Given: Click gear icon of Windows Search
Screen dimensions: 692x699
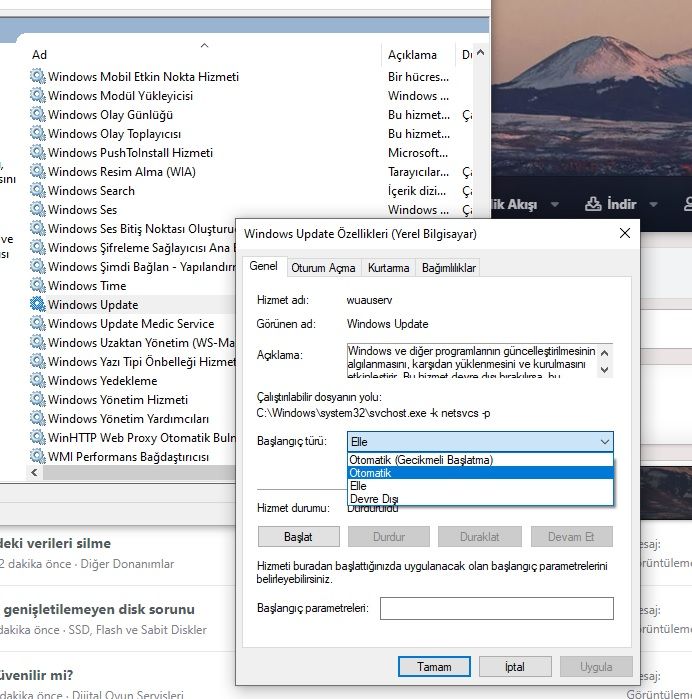Looking at the screenshot, I should pos(38,190).
